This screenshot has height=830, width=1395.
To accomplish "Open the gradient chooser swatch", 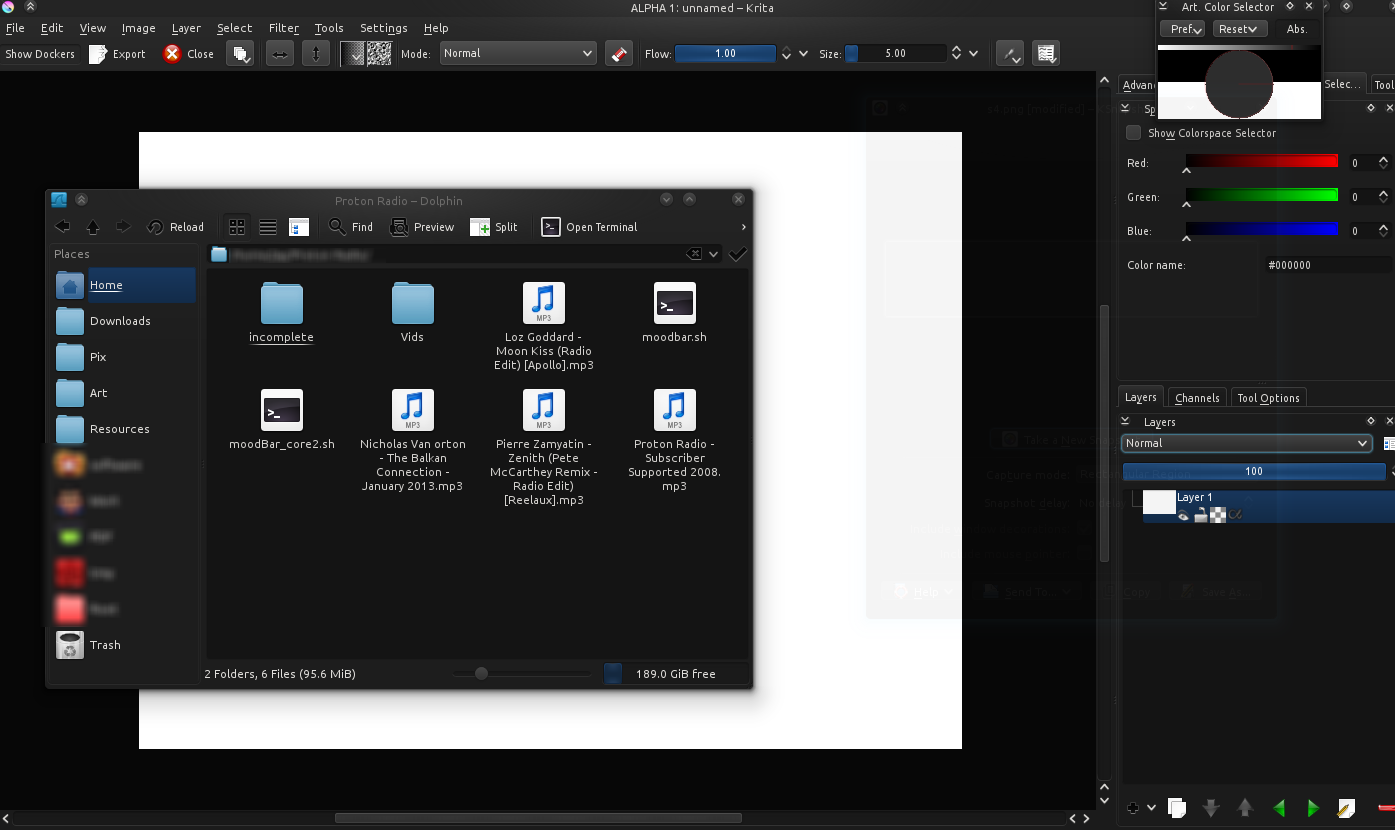I will click(x=353, y=54).
